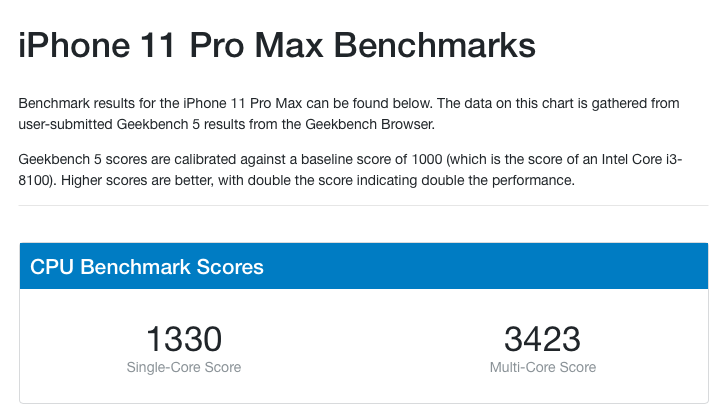The image size is (721, 416).
Task: Click the iPhone 11 Pro Max Benchmarks heading
Action: click(277, 45)
